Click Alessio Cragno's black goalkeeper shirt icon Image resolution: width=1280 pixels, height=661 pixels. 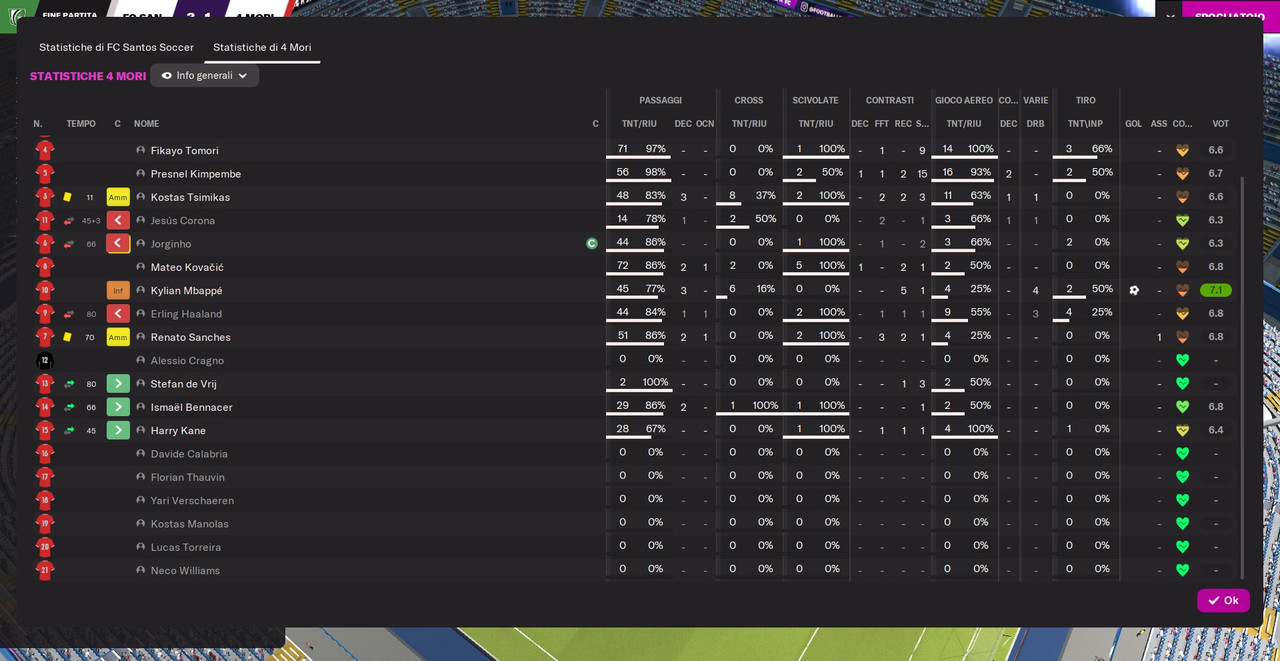click(x=44, y=361)
